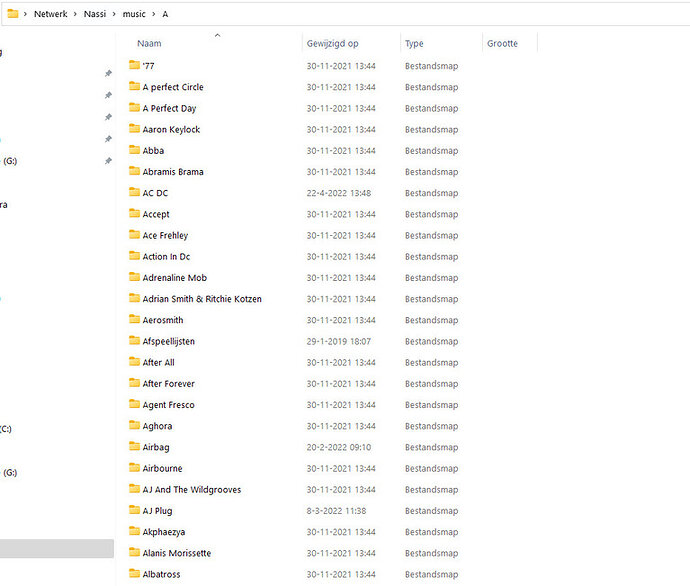Click the Accept folder icon
690x586 pixels.
point(134,213)
